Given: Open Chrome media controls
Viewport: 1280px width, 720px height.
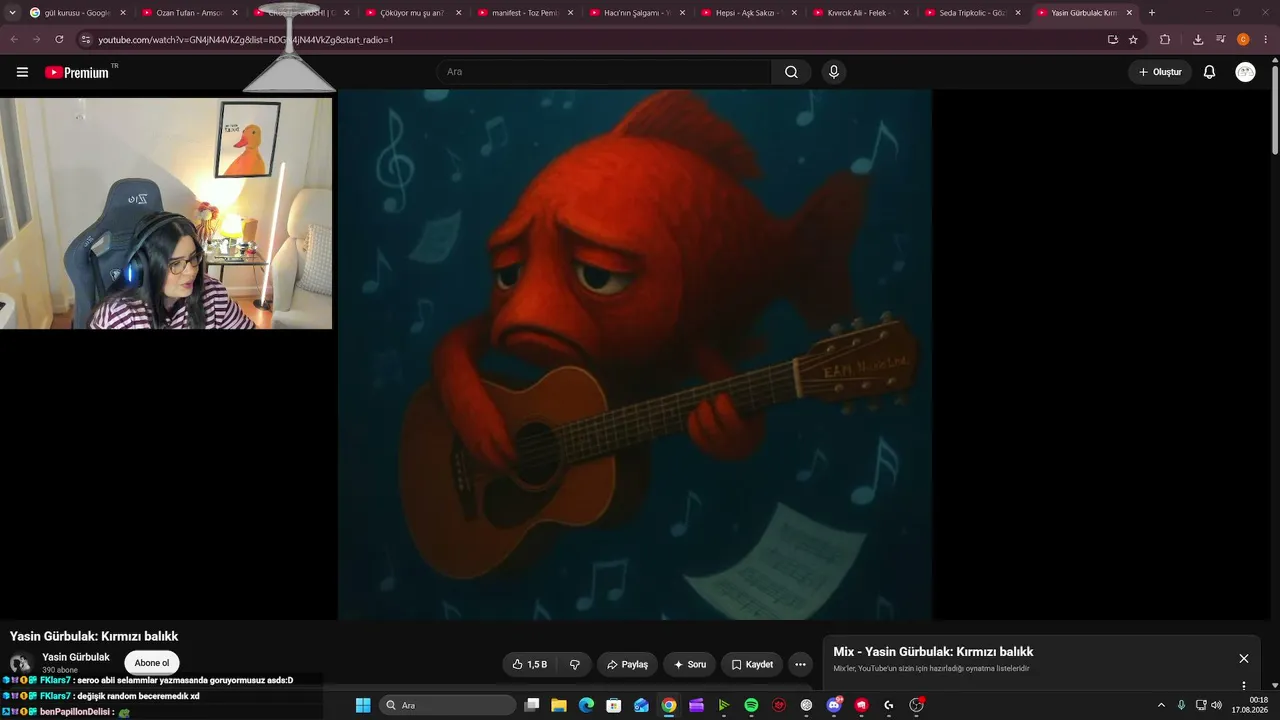Looking at the screenshot, I should pyautogui.click(x=1221, y=40).
